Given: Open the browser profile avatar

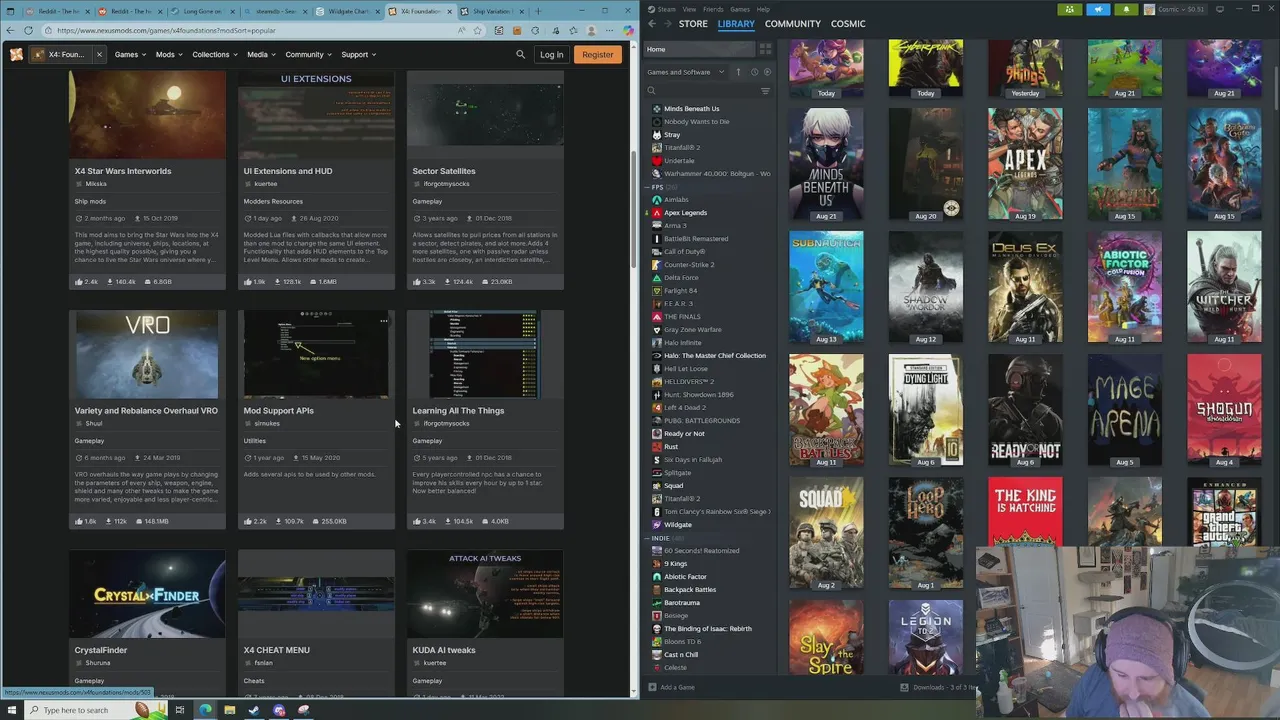Looking at the screenshot, I should pos(592,30).
